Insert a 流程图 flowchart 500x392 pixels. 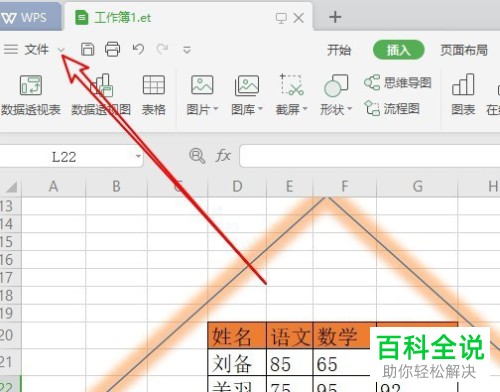click(392, 108)
